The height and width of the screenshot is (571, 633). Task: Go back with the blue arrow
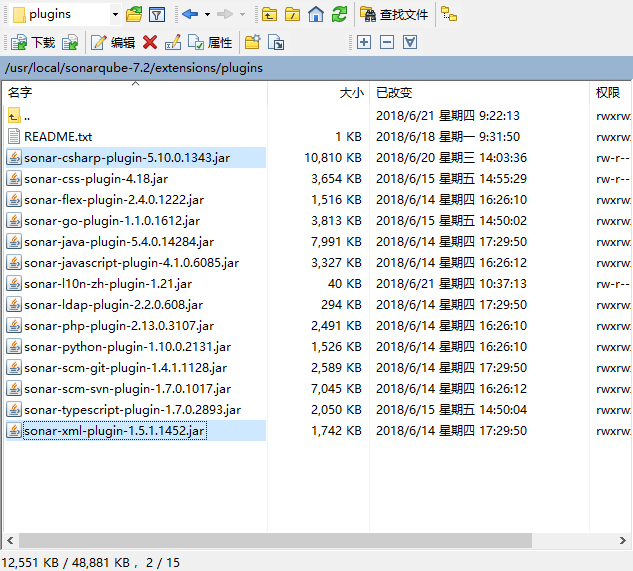[190, 15]
